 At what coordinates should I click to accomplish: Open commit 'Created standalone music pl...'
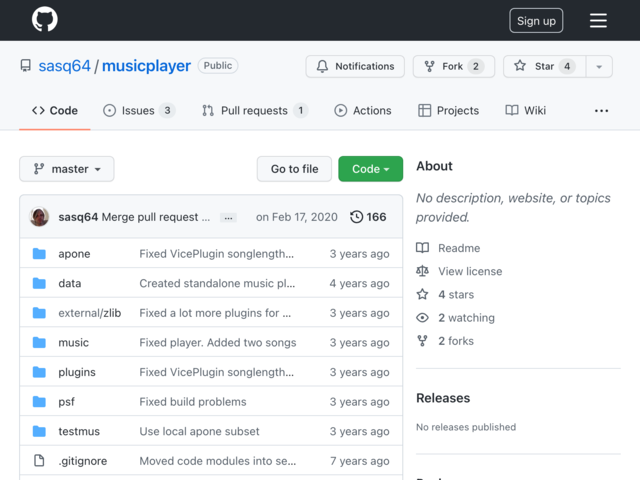click(x=217, y=283)
